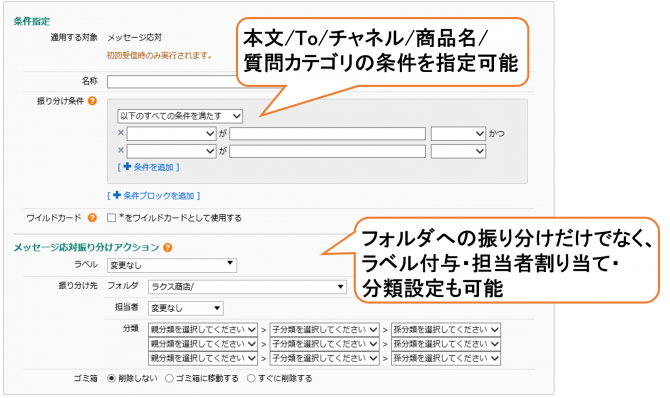Open third row 子分類を選択してください dropdown
670x398 pixels.
(x=325, y=358)
